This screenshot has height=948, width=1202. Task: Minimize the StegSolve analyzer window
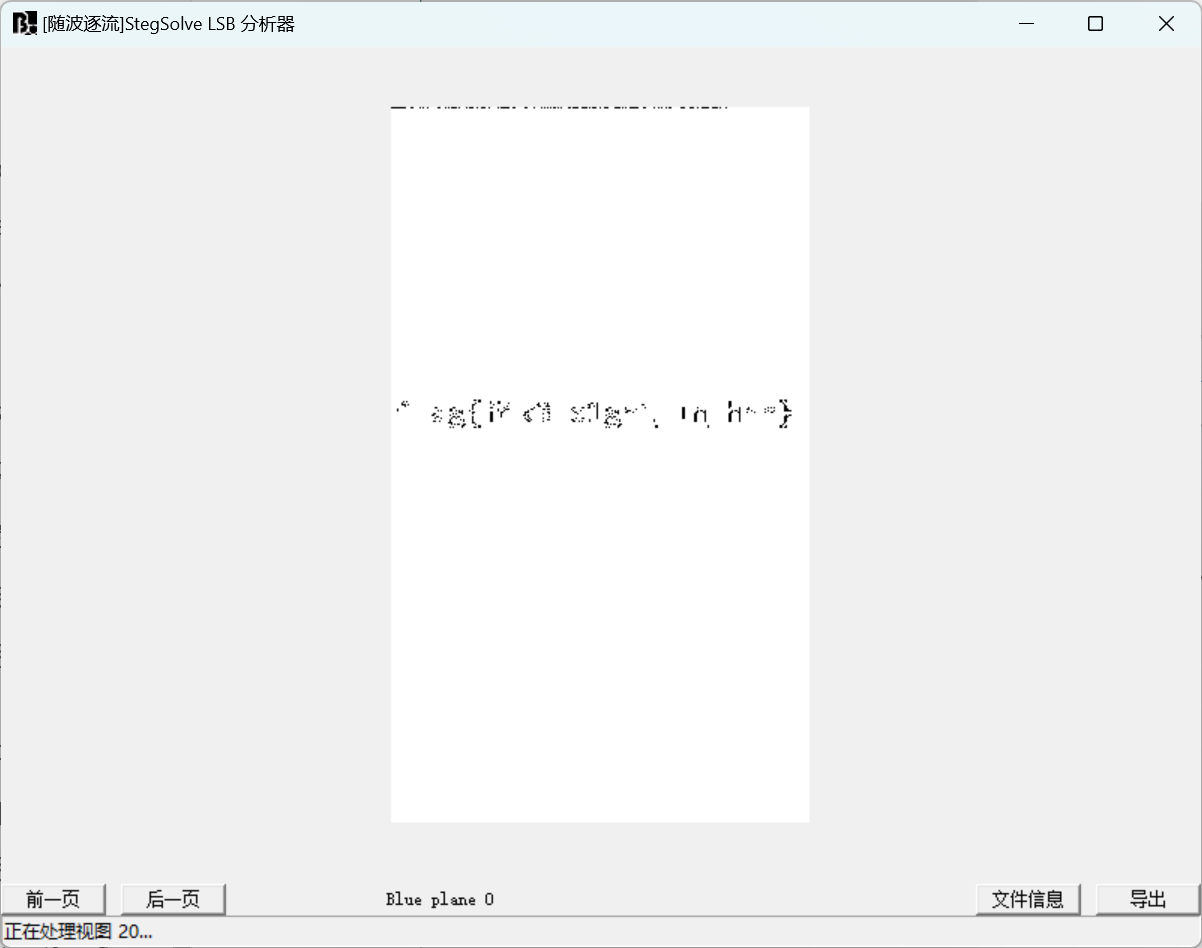point(1025,23)
